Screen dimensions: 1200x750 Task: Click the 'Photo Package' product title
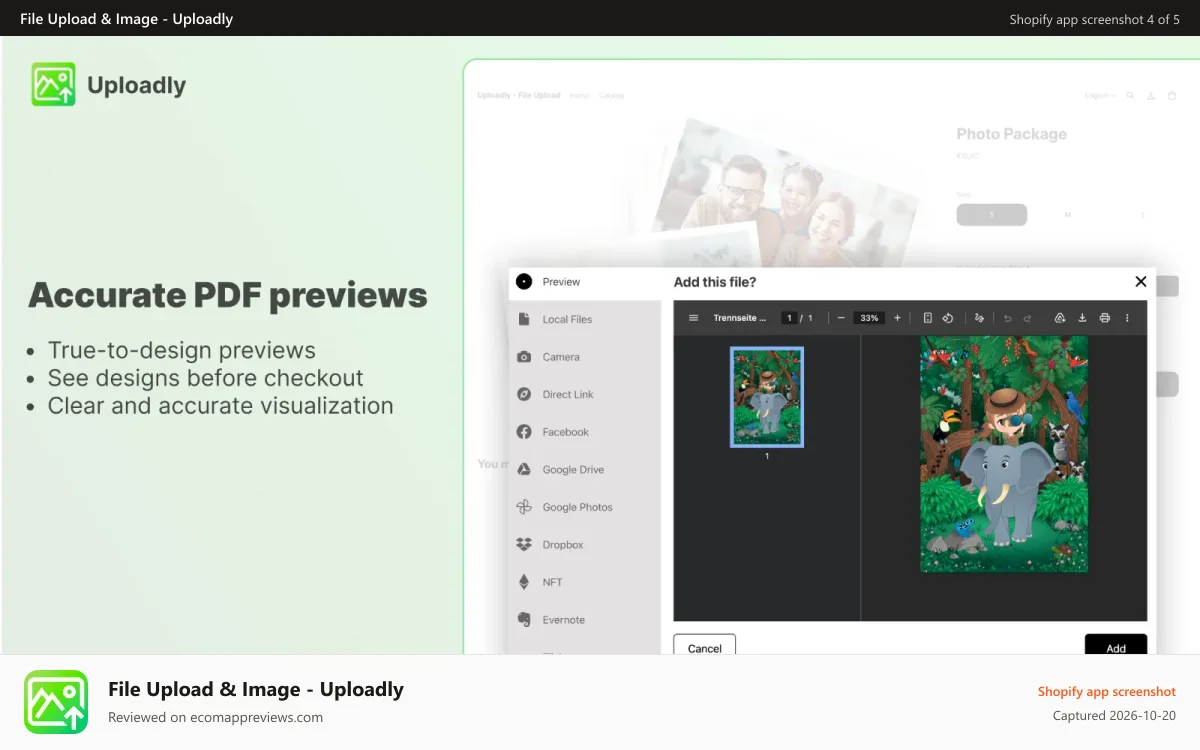point(1012,134)
